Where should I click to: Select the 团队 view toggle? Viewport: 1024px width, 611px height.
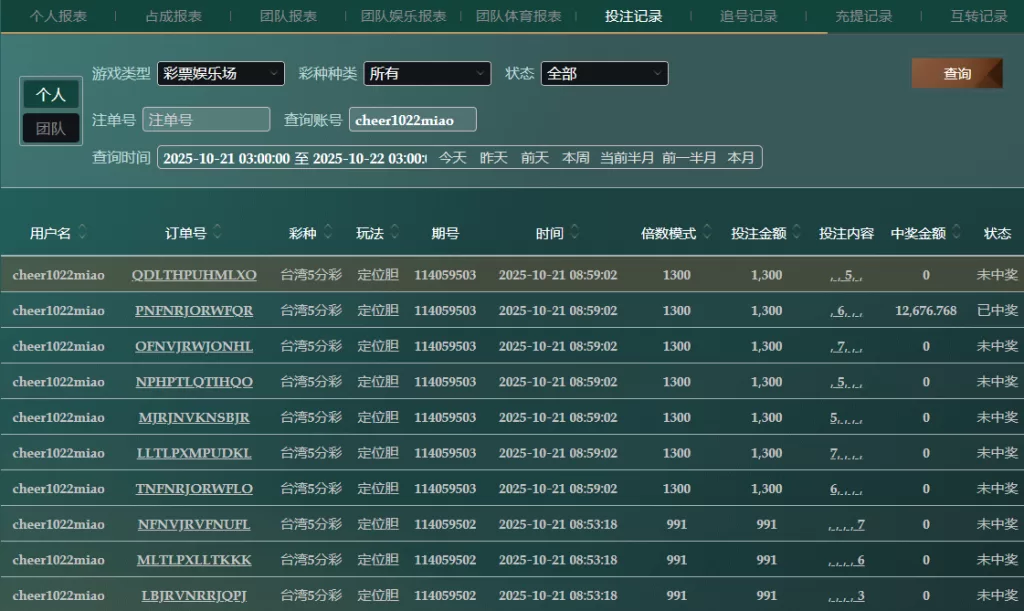pos(51,128)
